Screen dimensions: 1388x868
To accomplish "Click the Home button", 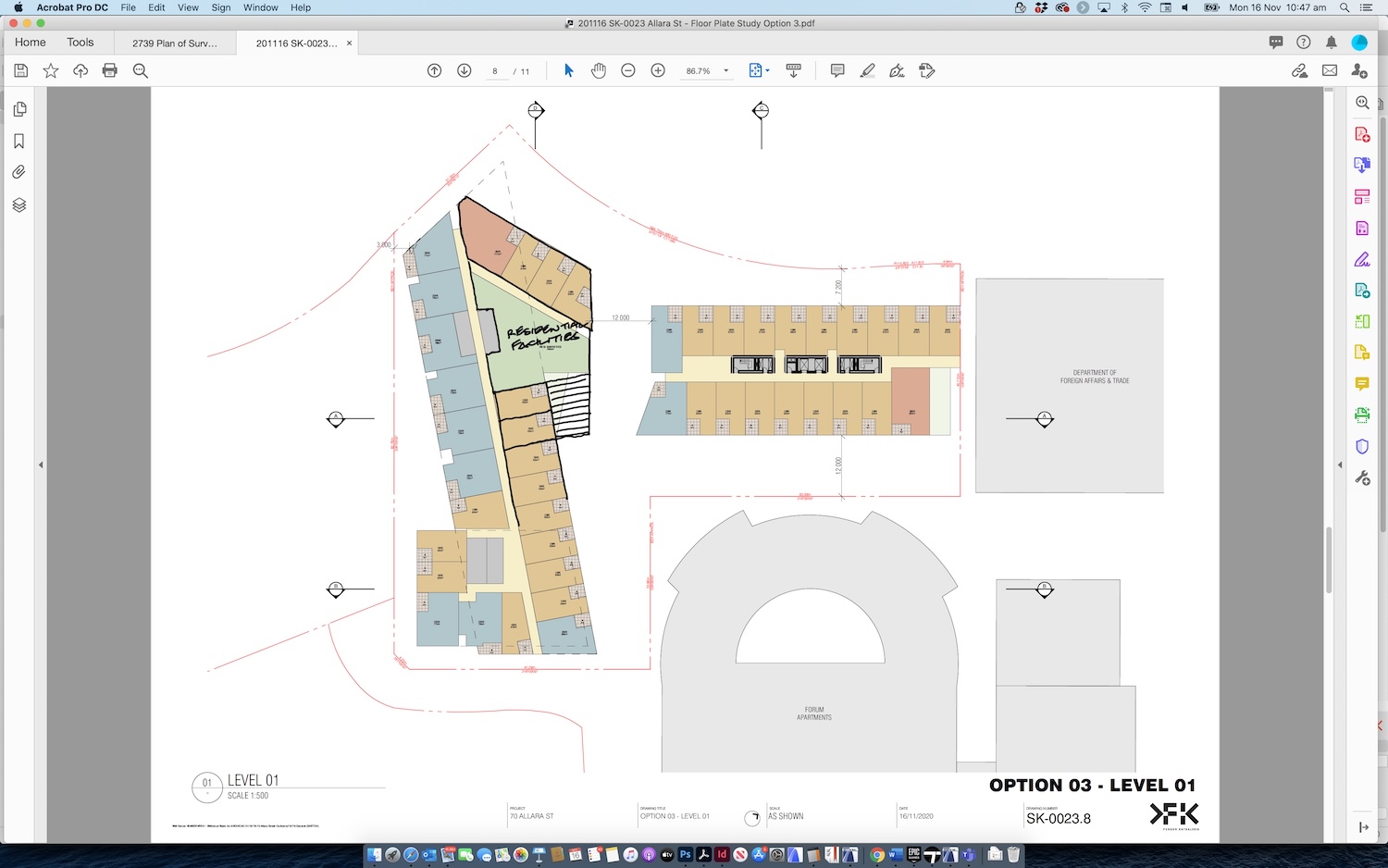I will click(31, 43).
